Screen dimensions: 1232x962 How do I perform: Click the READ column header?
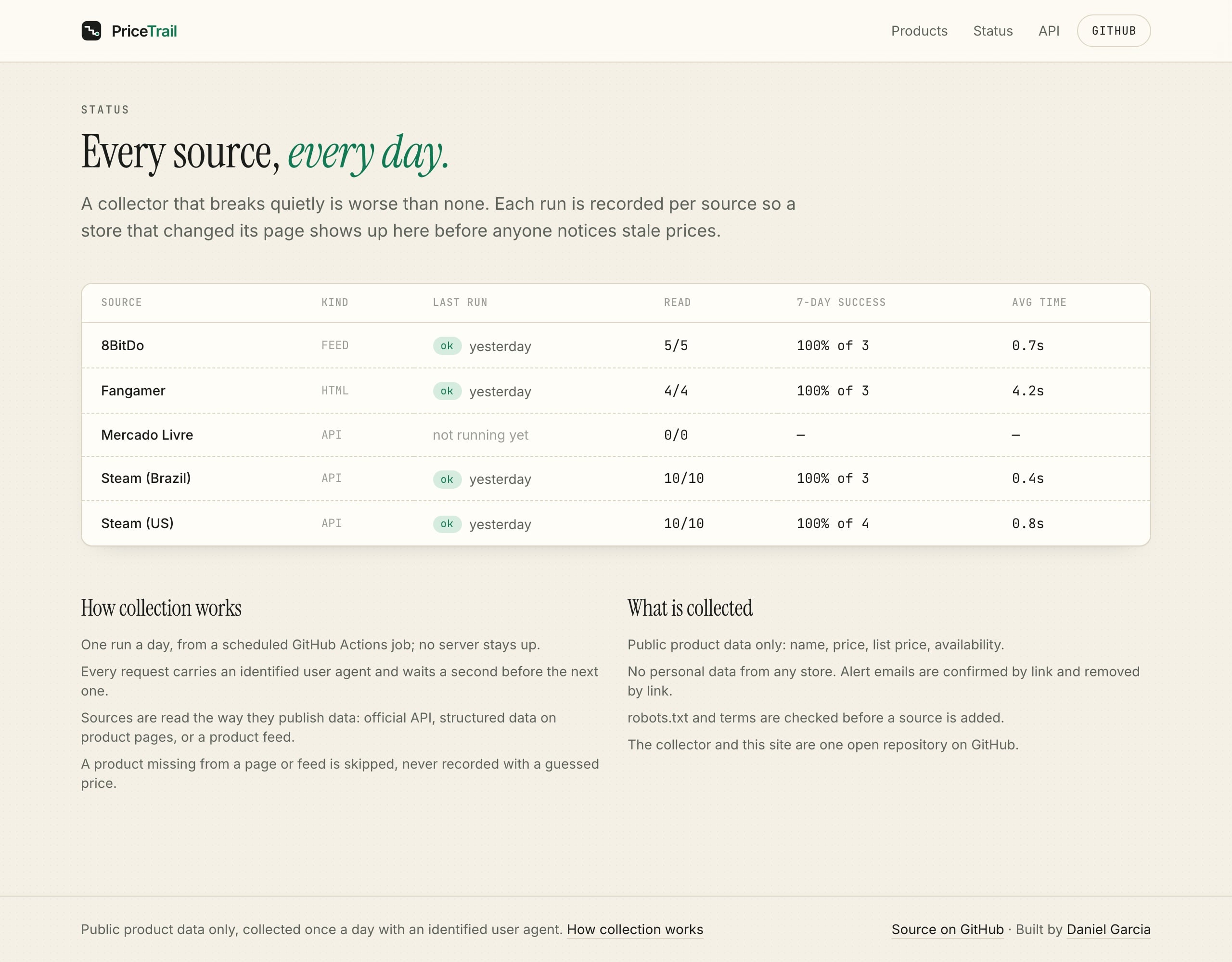[x=677, y=302]
